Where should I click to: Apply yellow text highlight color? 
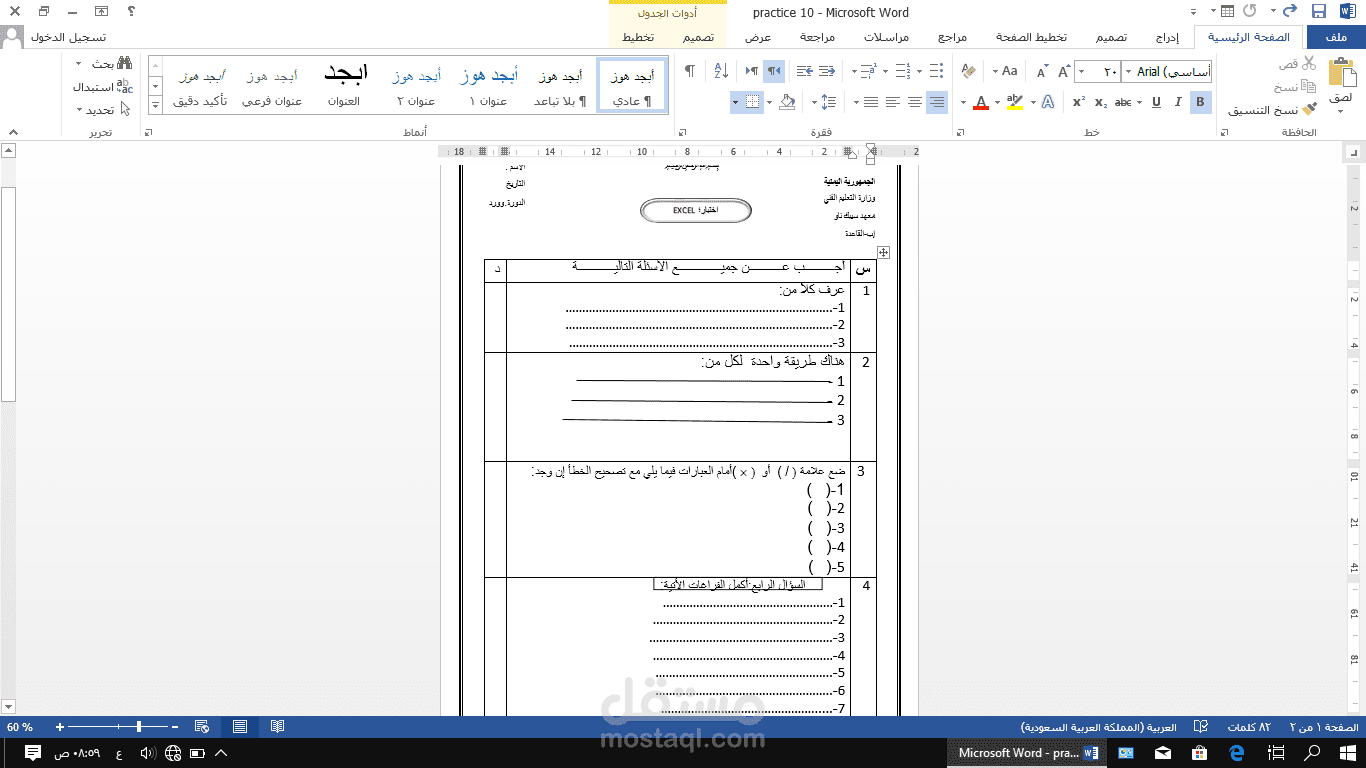[x=1015, y=101]
